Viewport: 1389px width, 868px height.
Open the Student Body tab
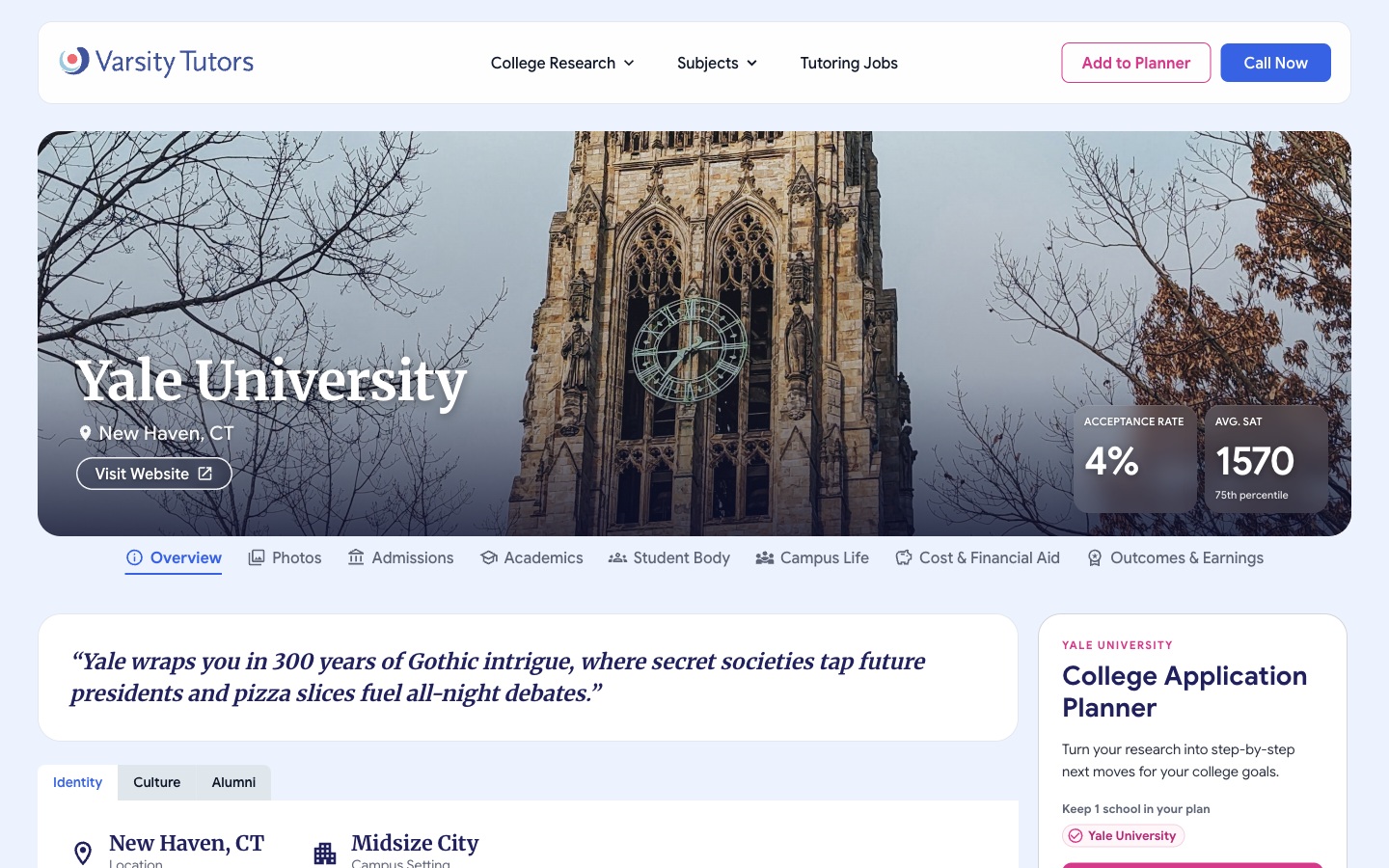[669, 557]
